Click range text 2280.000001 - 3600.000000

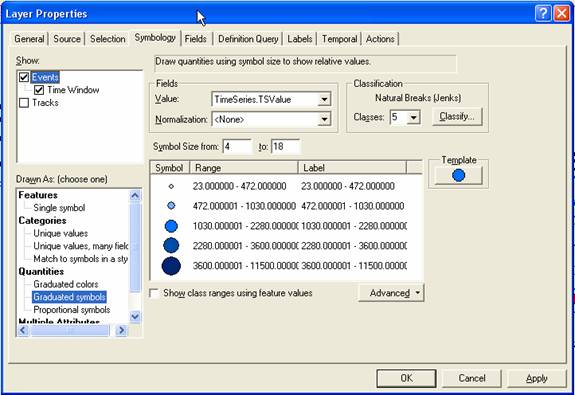pos(245,246)
